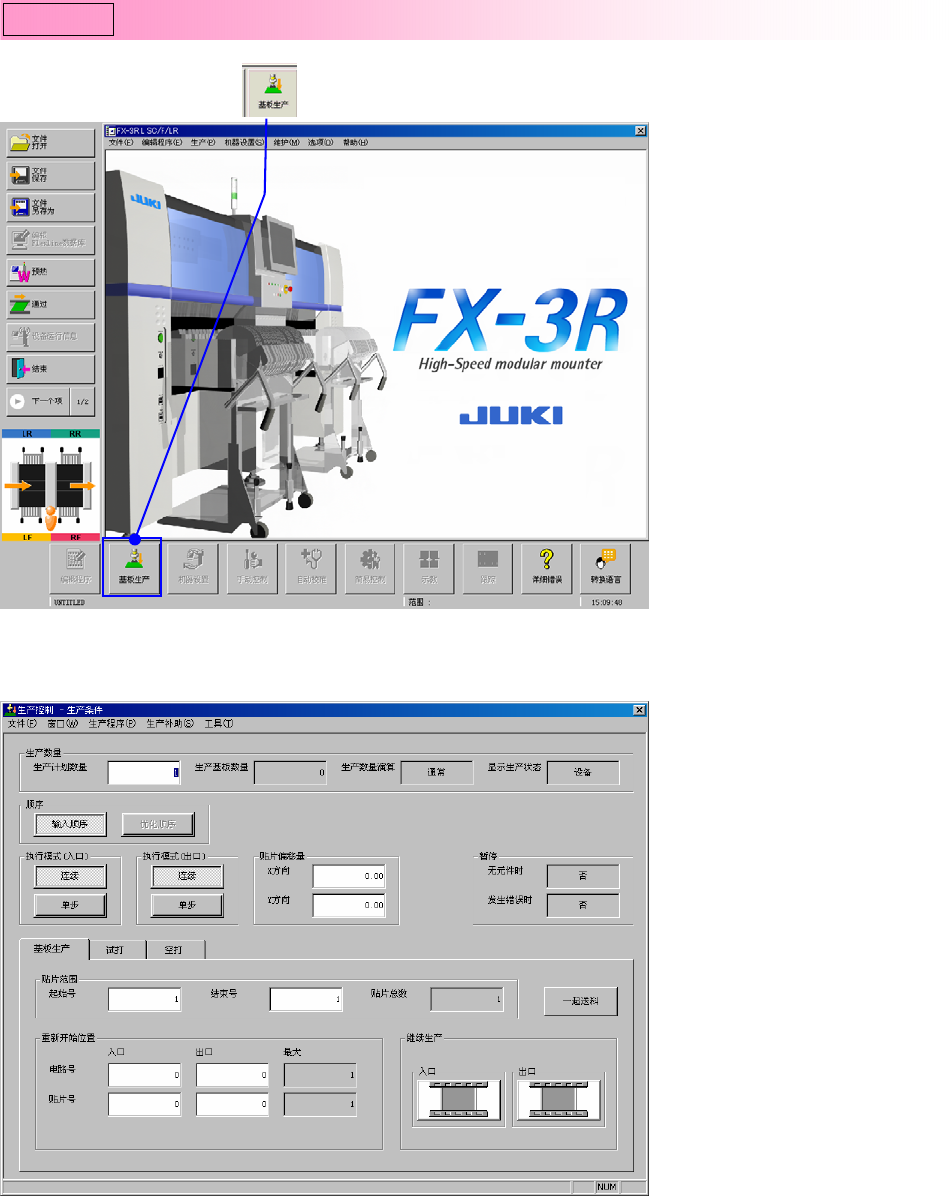This screenshot has height=1196, width=952.
Task: Click the dark rectangle icon in bottom toolbar
Action: pos(487,568)
